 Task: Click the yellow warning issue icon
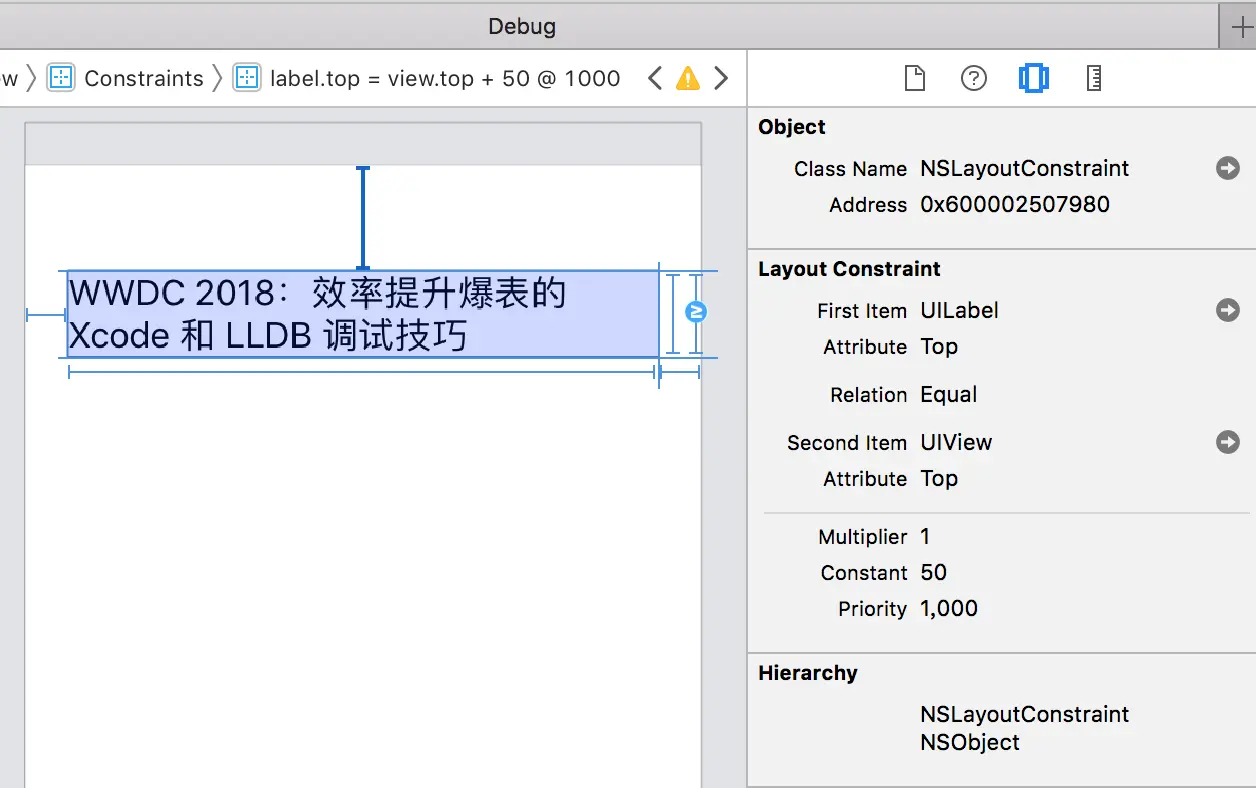click(688, 78)
